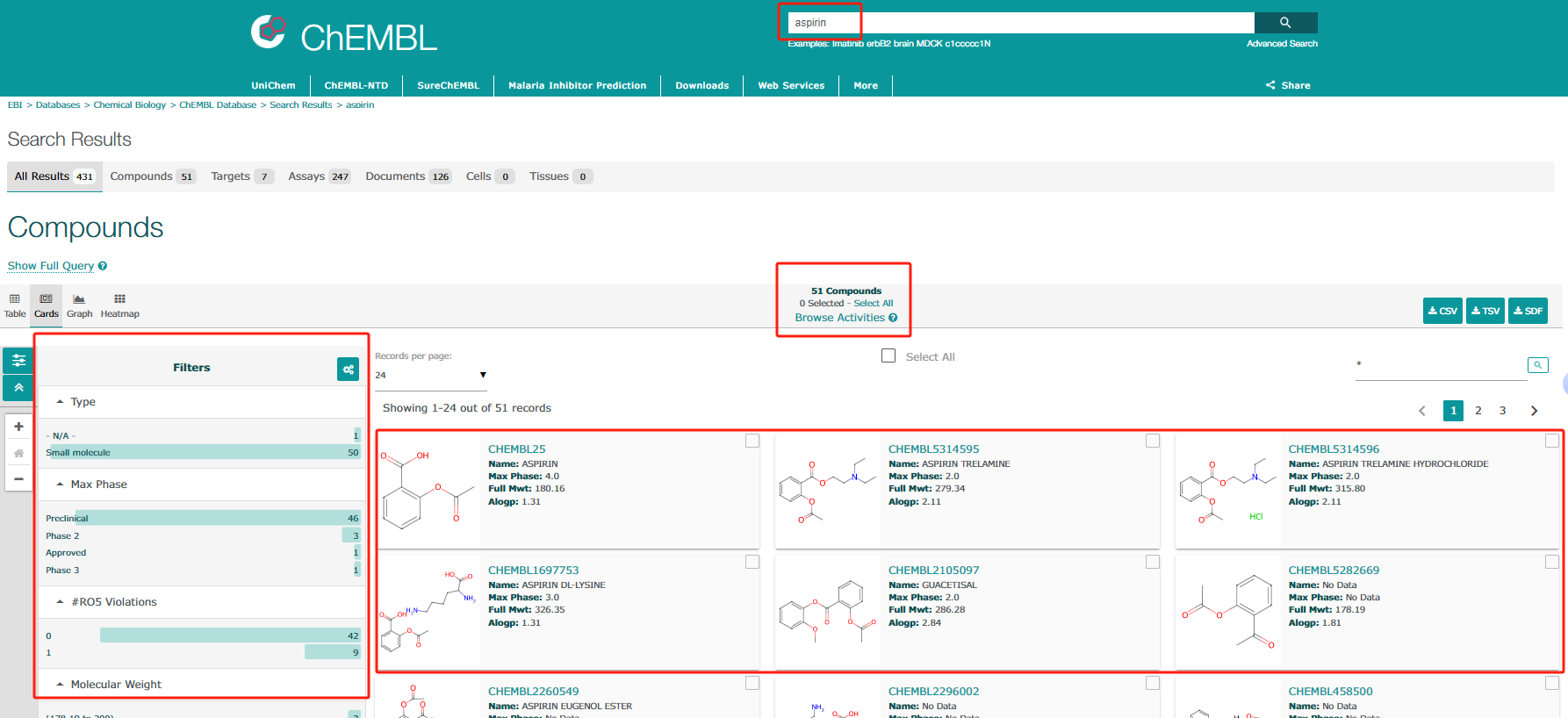Screen dimensions: 1568x718
Task: Open Malaria Inhibitor Prediction menu item
Action: tap(577, 85)
